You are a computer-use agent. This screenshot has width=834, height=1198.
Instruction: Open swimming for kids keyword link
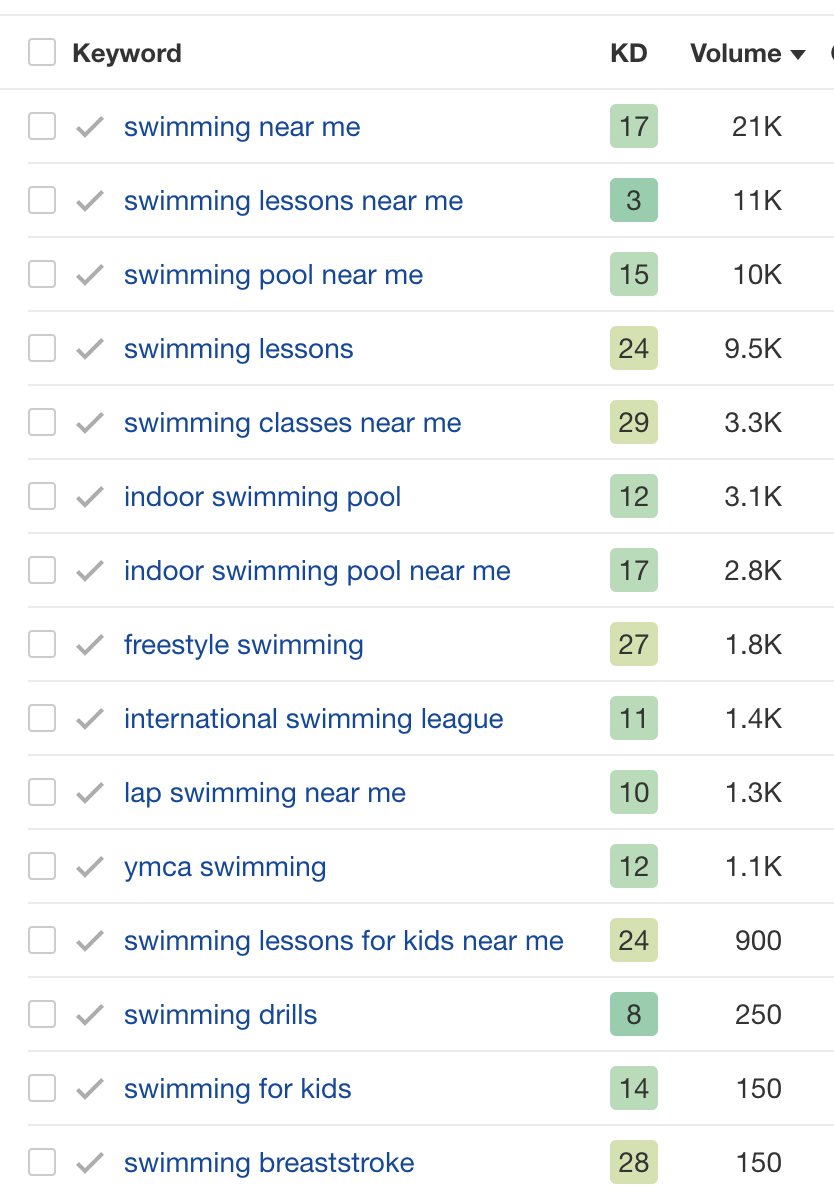pyautogui.click(x=238, y=1089)
